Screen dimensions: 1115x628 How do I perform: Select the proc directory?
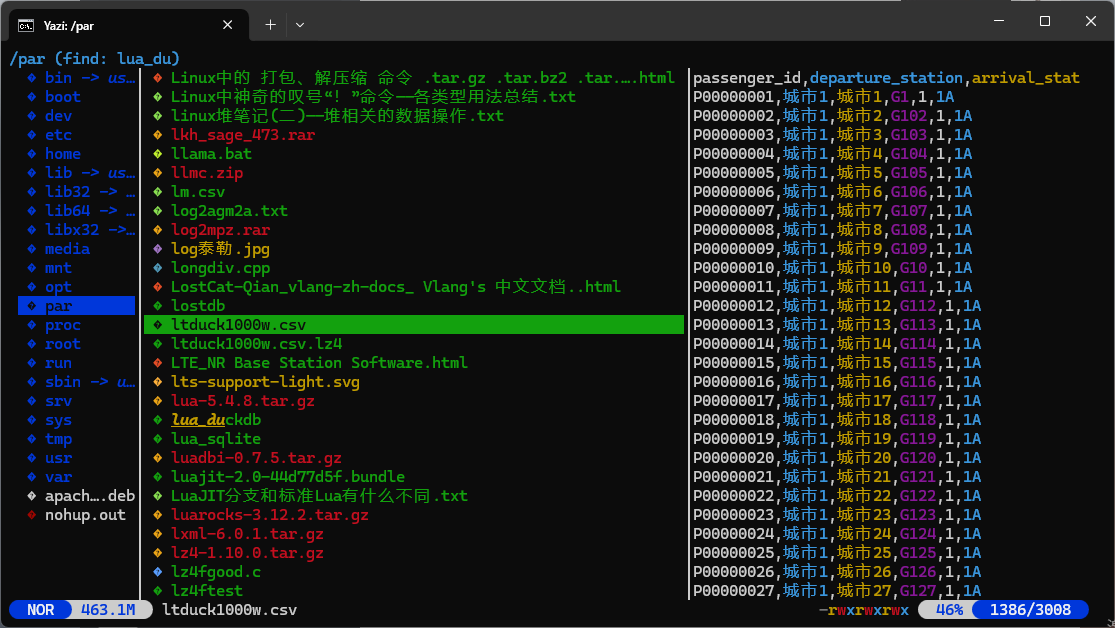tap(76, 325)
